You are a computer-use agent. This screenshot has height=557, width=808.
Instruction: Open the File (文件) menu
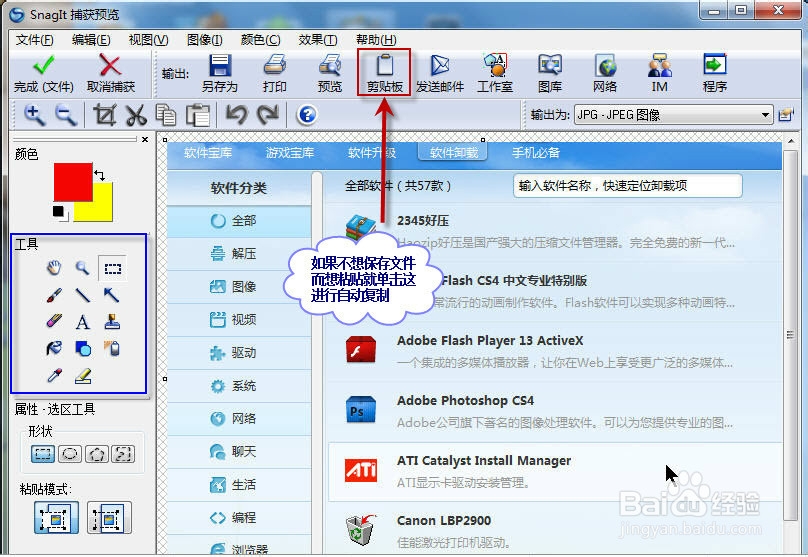(34, 40)
